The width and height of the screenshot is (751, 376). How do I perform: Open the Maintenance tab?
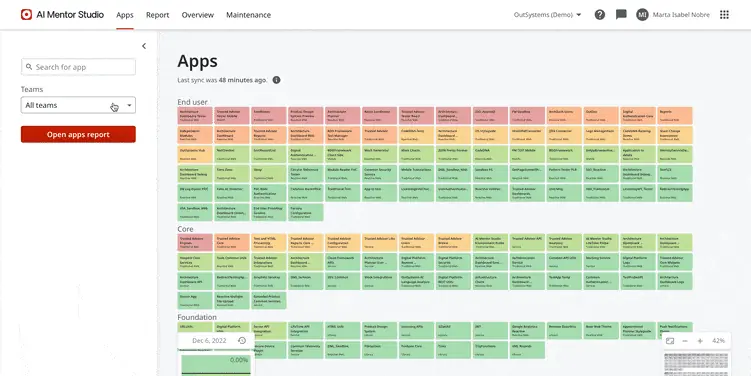(x=249, y=15)
